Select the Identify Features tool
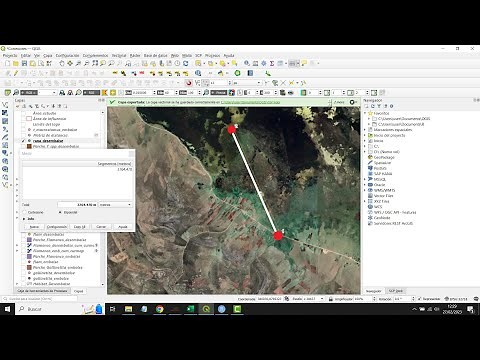Image resolution: width=480 pixels, height=360 pixels. 247,63
